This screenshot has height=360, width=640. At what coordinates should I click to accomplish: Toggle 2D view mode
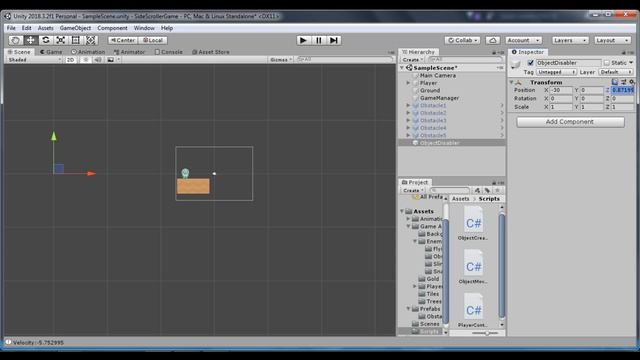coord(71,60)
